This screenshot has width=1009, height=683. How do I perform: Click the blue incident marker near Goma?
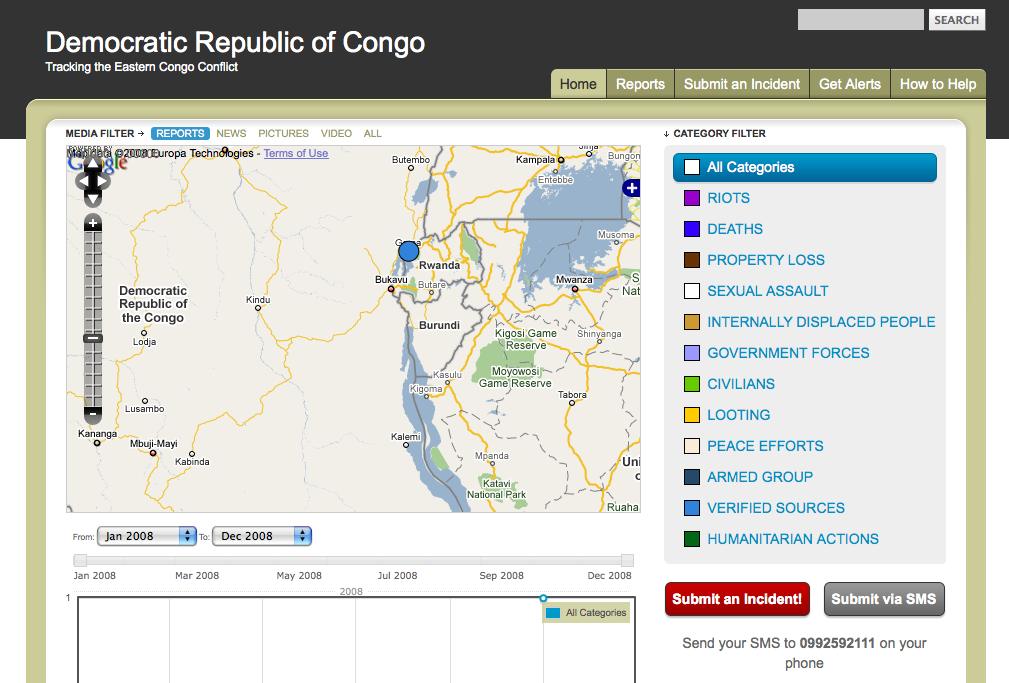pyautogui.click(x=408, y=251)
